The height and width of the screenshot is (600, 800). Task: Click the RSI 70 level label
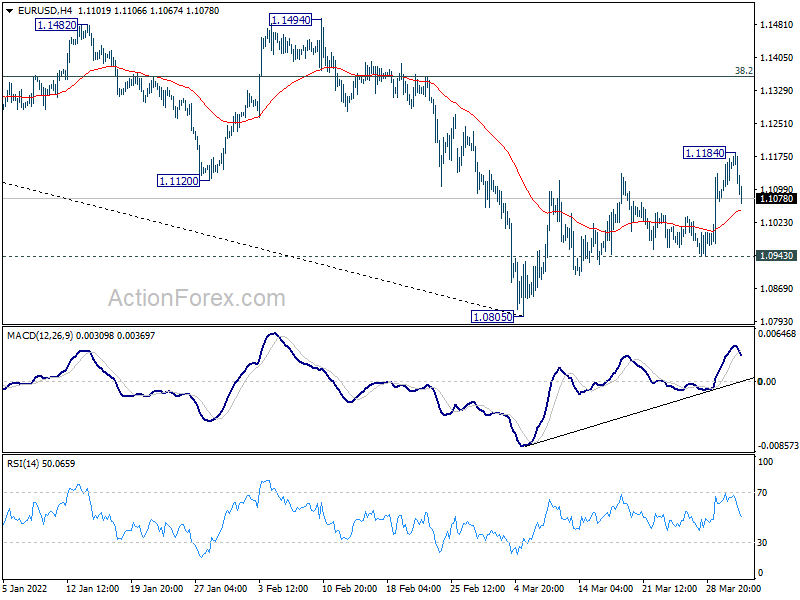[762, 493]
